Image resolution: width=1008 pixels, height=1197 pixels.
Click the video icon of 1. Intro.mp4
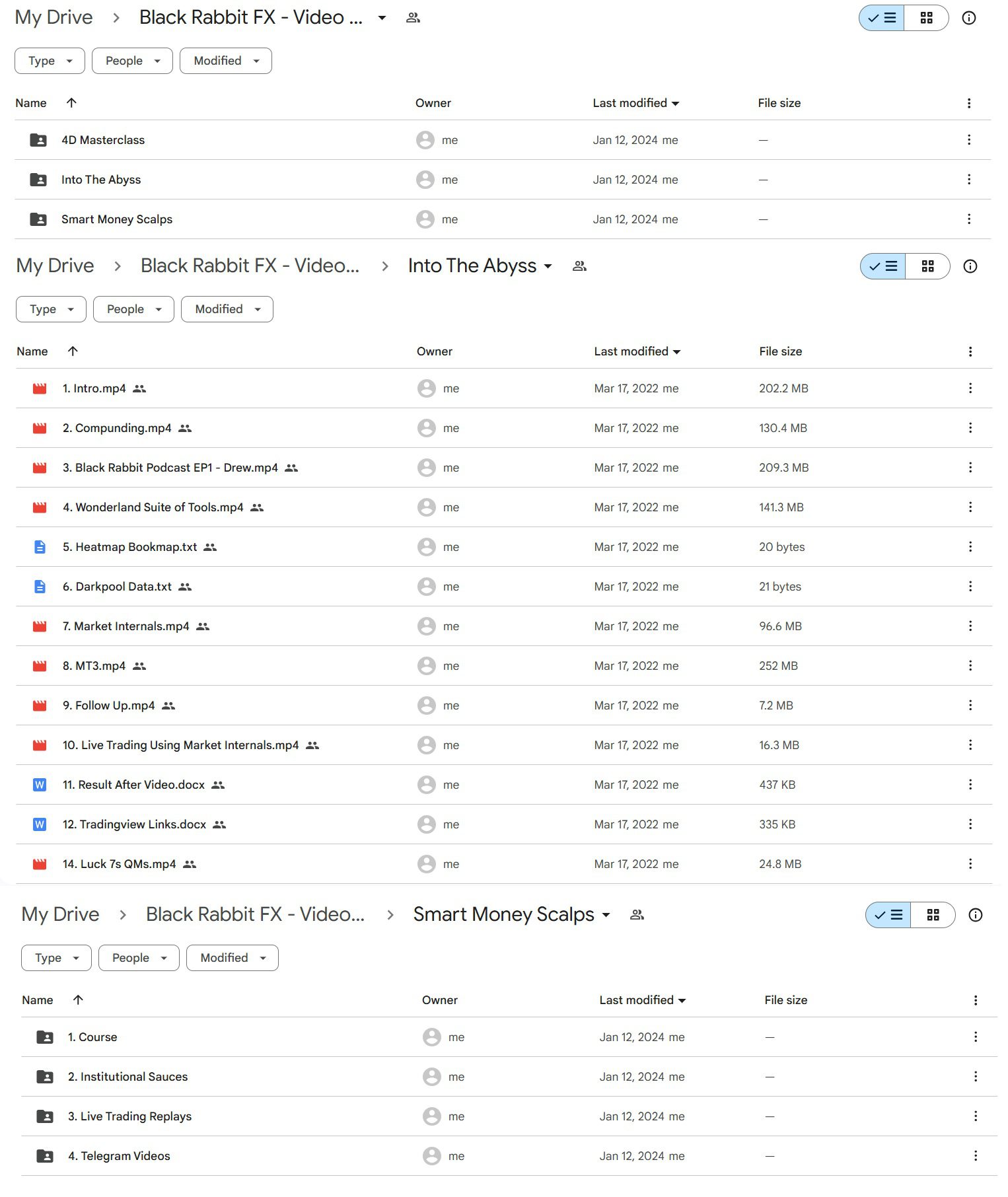[40, 388]
